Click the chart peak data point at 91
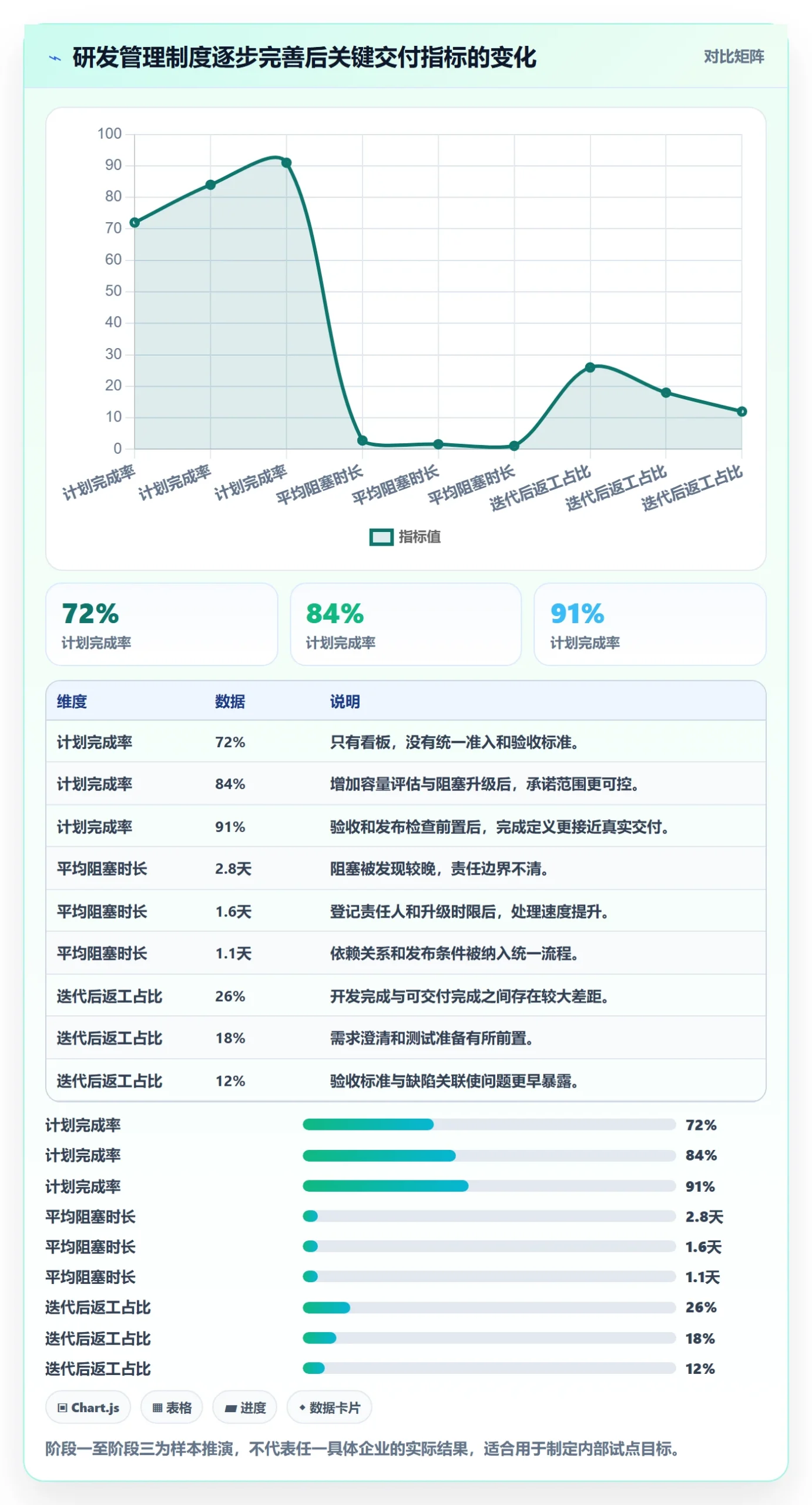The image size is (812, 1505). click(286, 163)
